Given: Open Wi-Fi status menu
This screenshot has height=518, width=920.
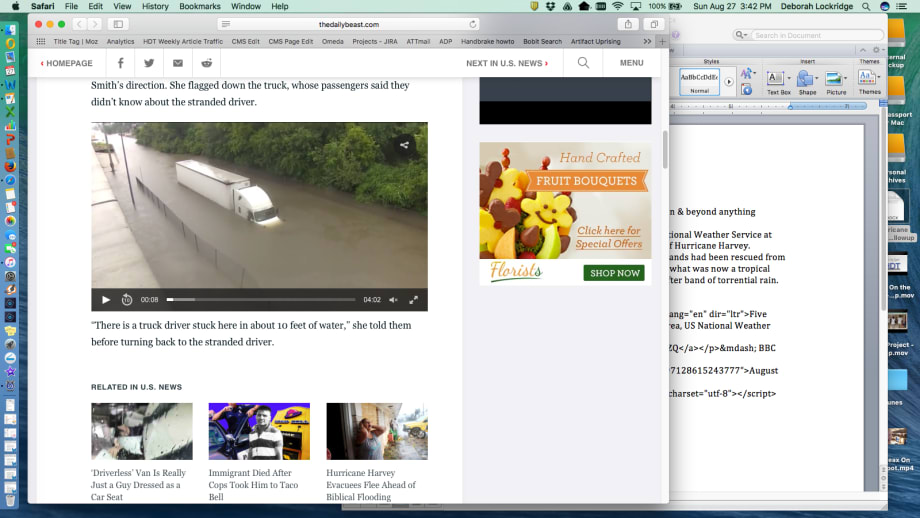Looking at the screenshot, I should tap(617, 6).
